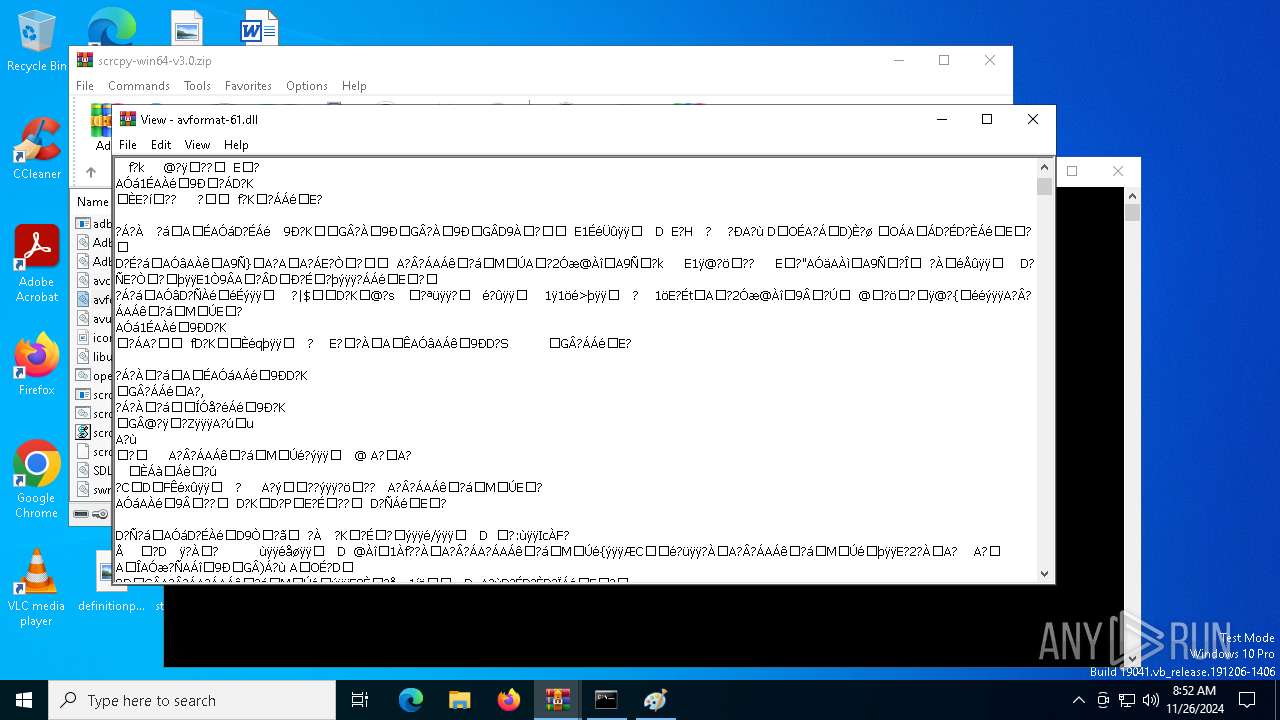Click the WinRAR icon in viewer title bar

[x=128, y=119]
